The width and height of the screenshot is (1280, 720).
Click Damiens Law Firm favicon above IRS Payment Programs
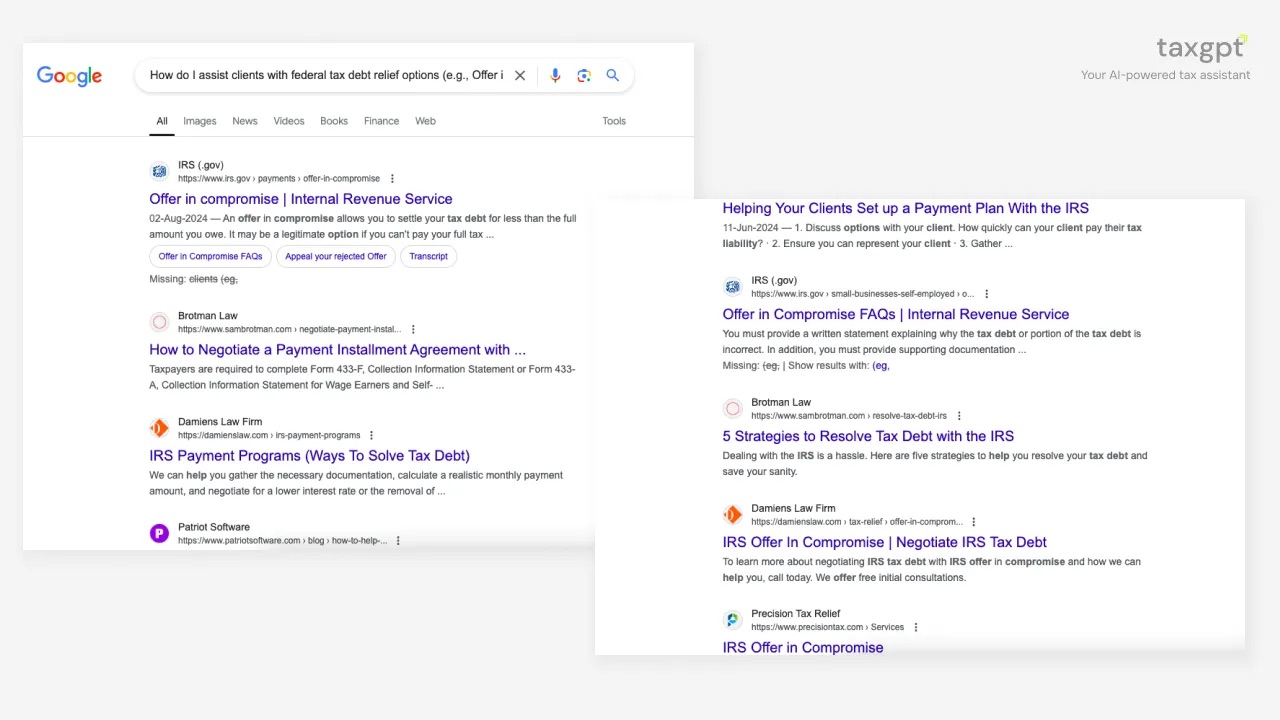pyautogui.click(x=159, y=428)
